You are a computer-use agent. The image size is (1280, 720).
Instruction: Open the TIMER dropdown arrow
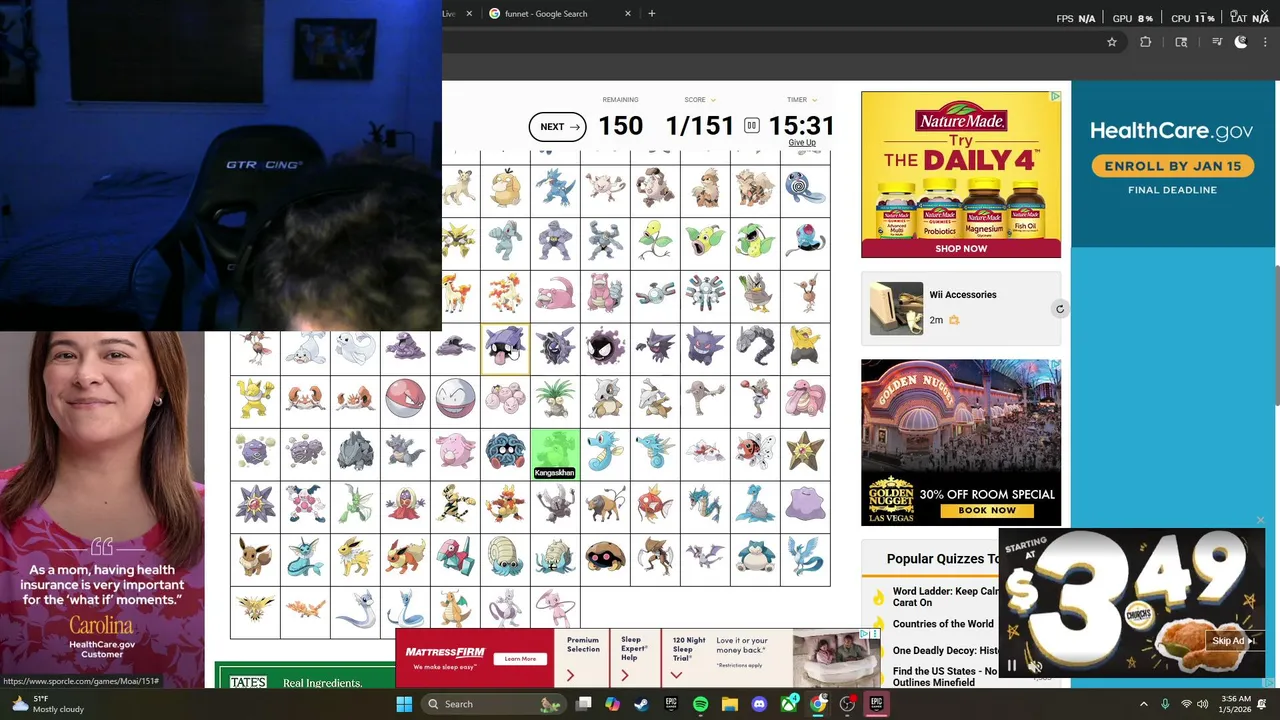pyautogui.click(x=814, y=100)
